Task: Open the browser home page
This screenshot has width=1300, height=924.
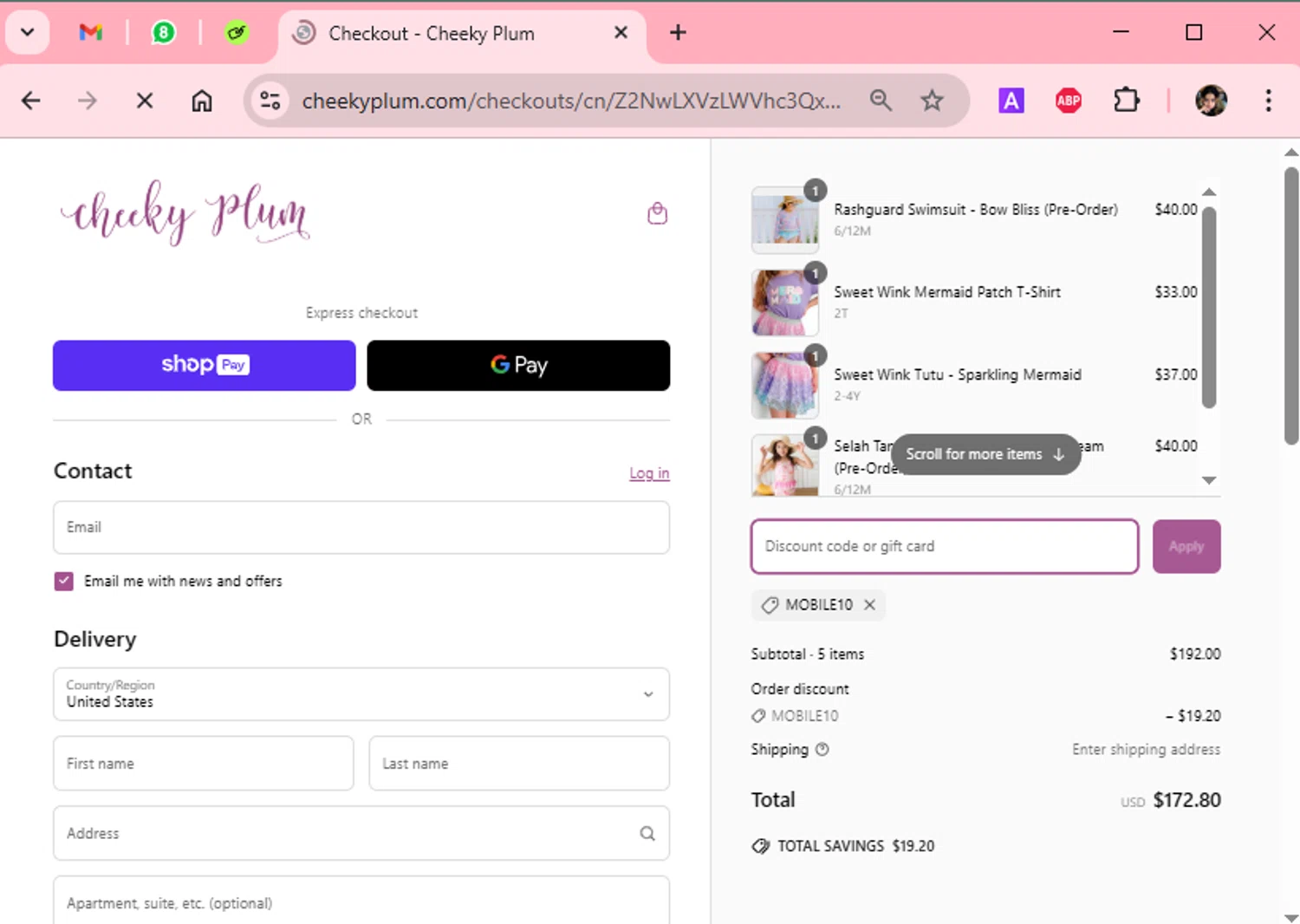Action: (x=202, y=101)
